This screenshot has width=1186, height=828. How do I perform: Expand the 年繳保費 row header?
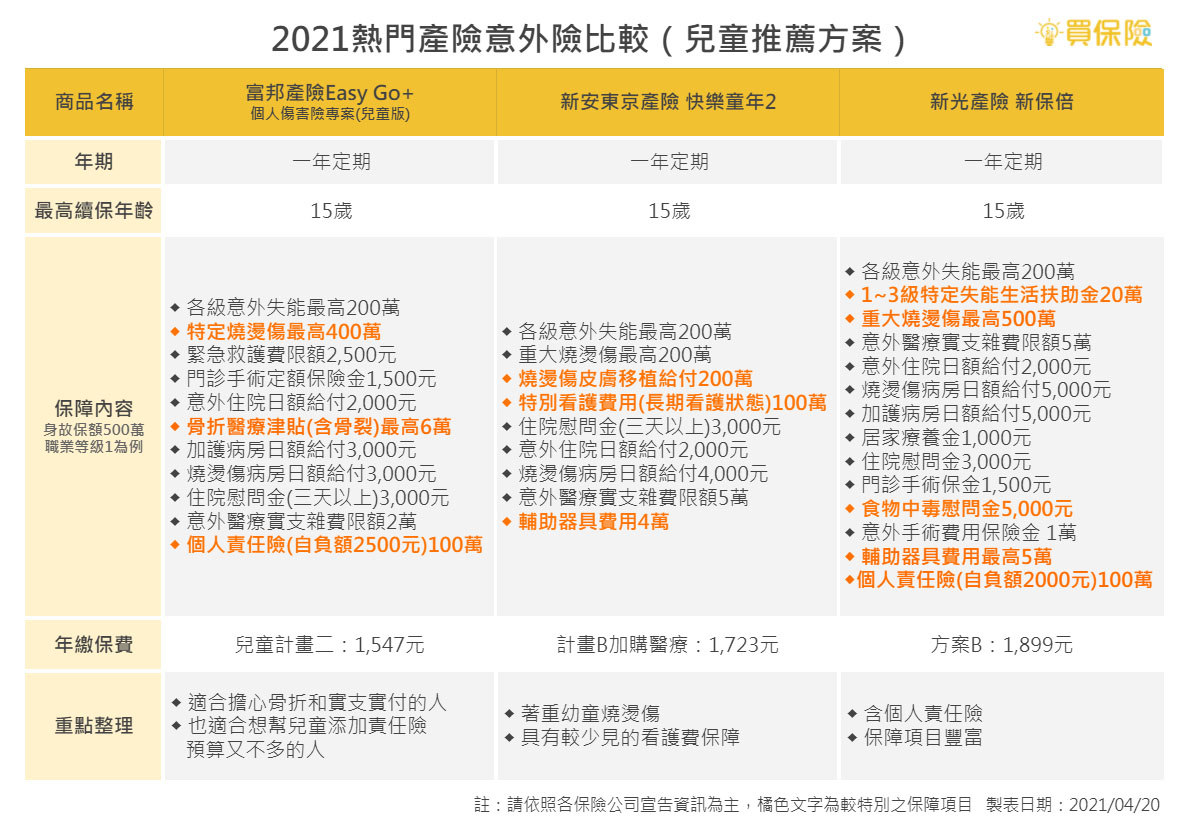(x=93, y=644)
